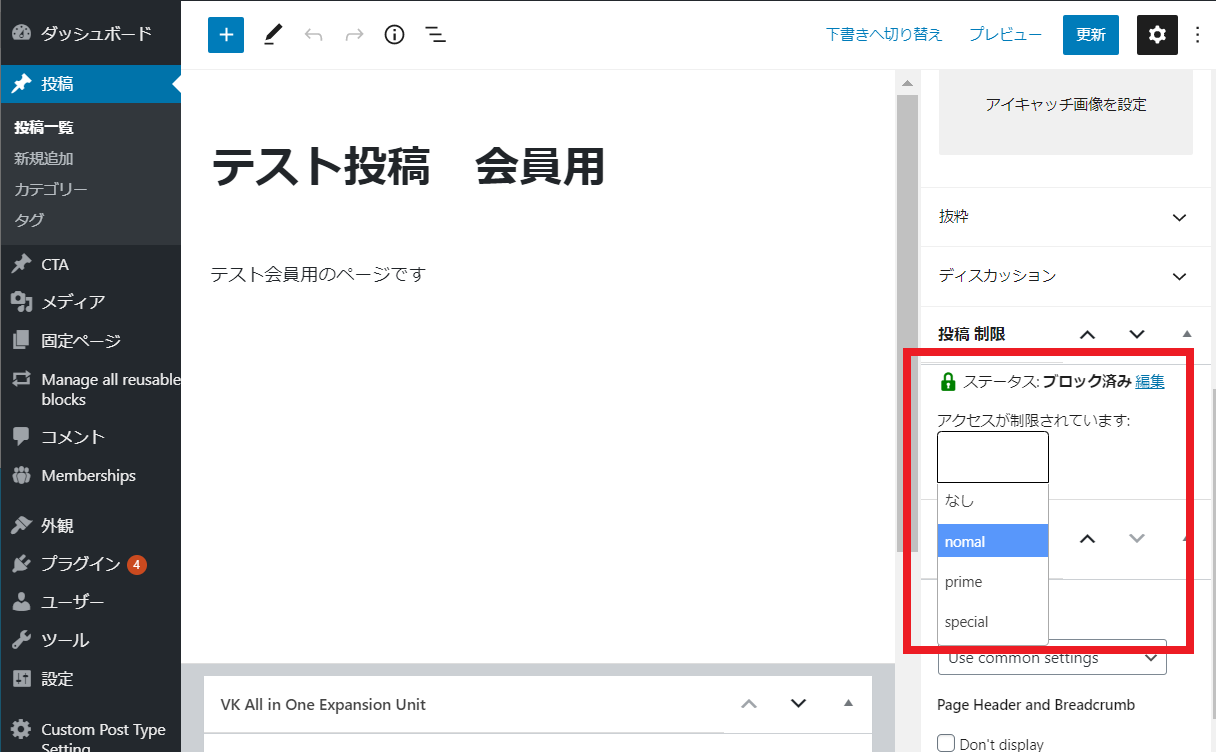Click the access restriction select box
1216x752 pixels.
click(x=993, y=458)
